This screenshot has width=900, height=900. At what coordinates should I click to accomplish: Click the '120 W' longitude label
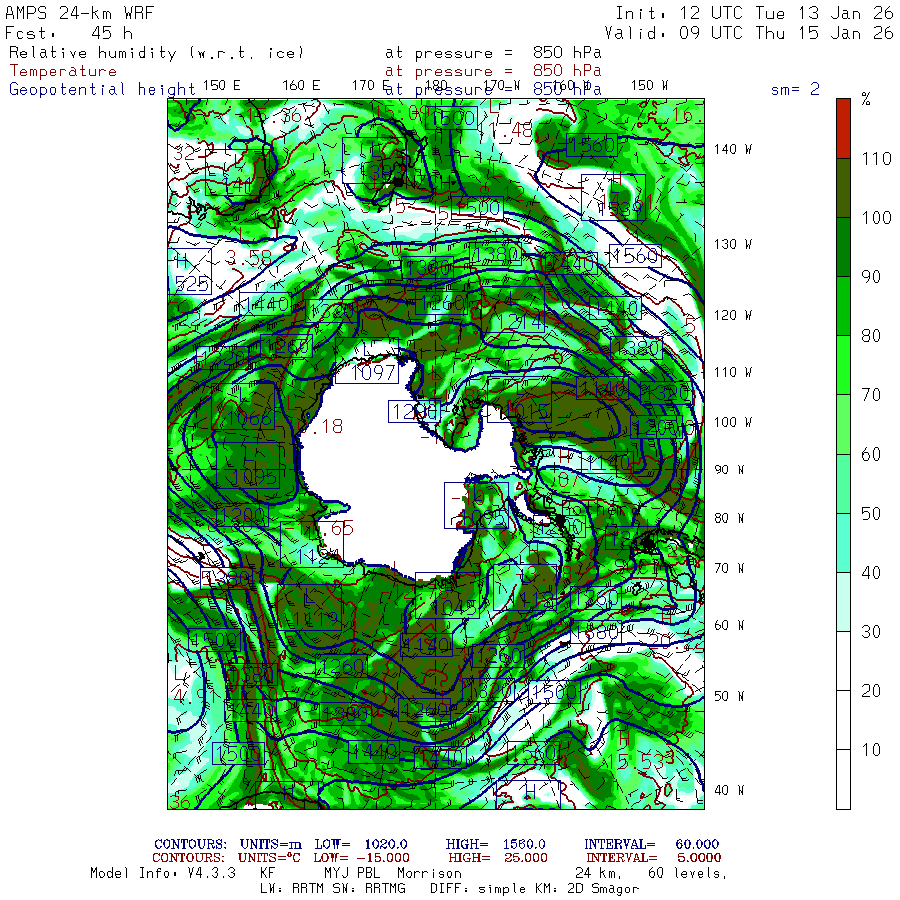(733, 315)
